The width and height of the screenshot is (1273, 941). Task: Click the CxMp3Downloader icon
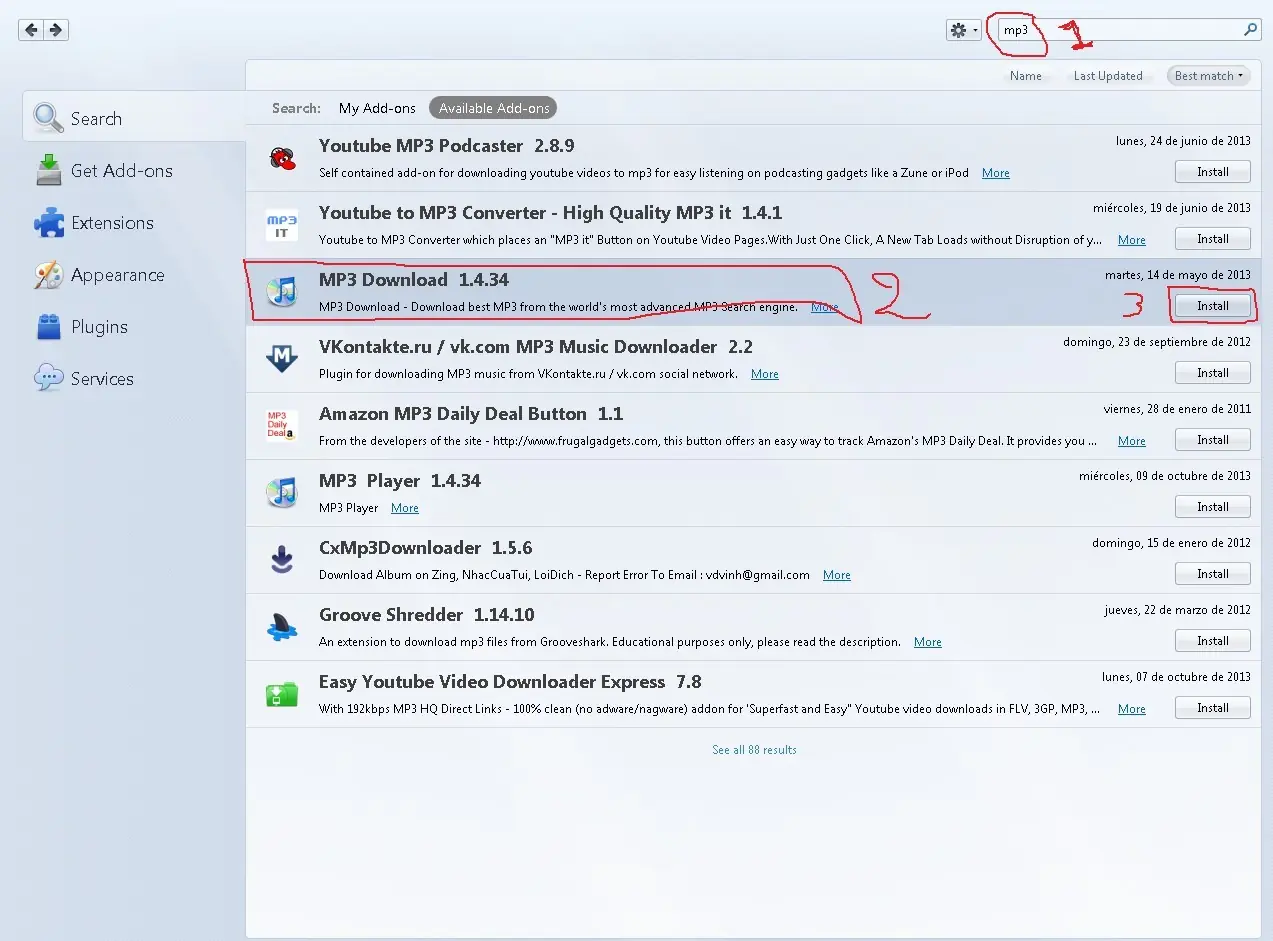pyautogui.click(x=281, y=560)
